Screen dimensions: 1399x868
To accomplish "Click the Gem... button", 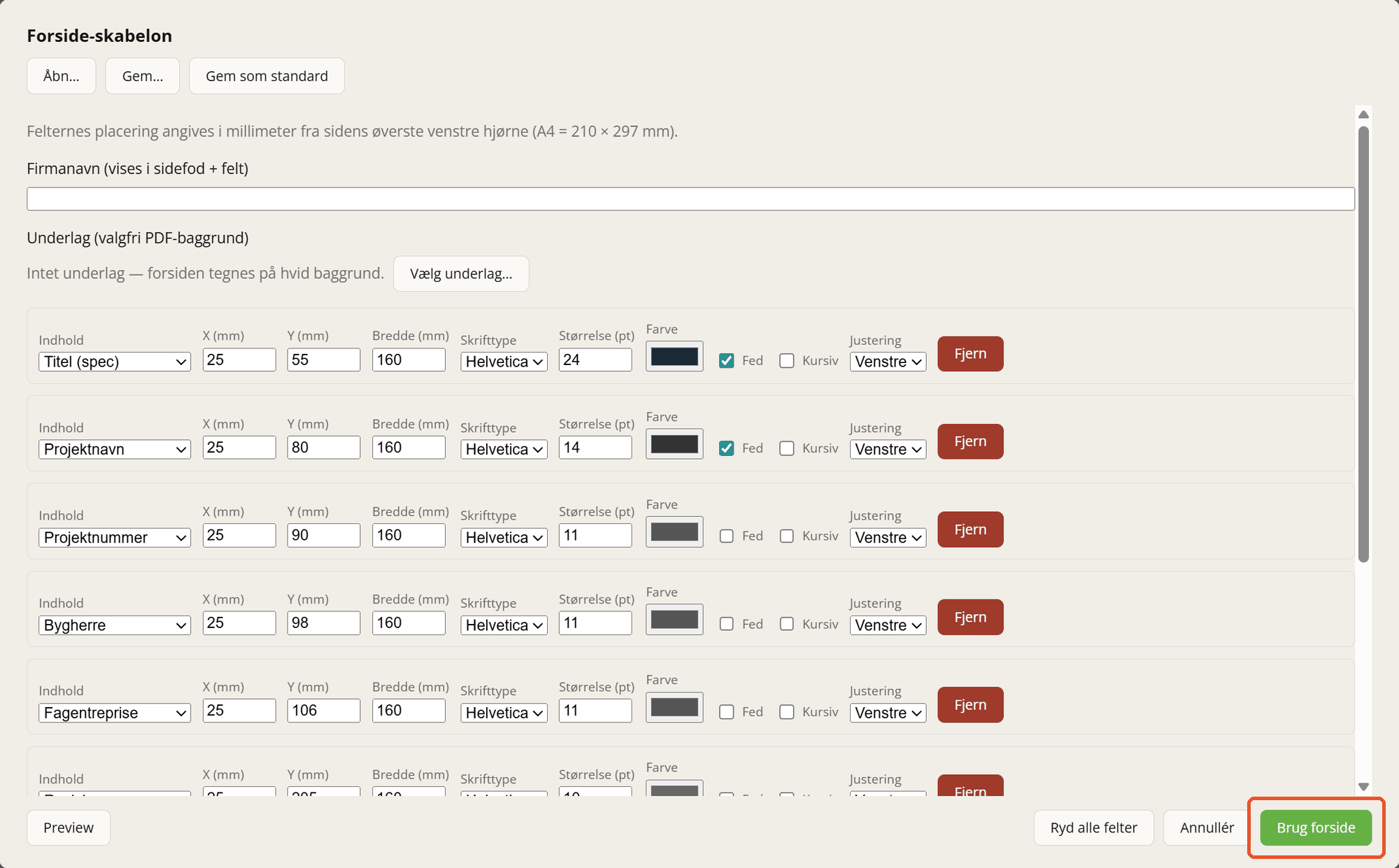I will [x=143, y=76].
